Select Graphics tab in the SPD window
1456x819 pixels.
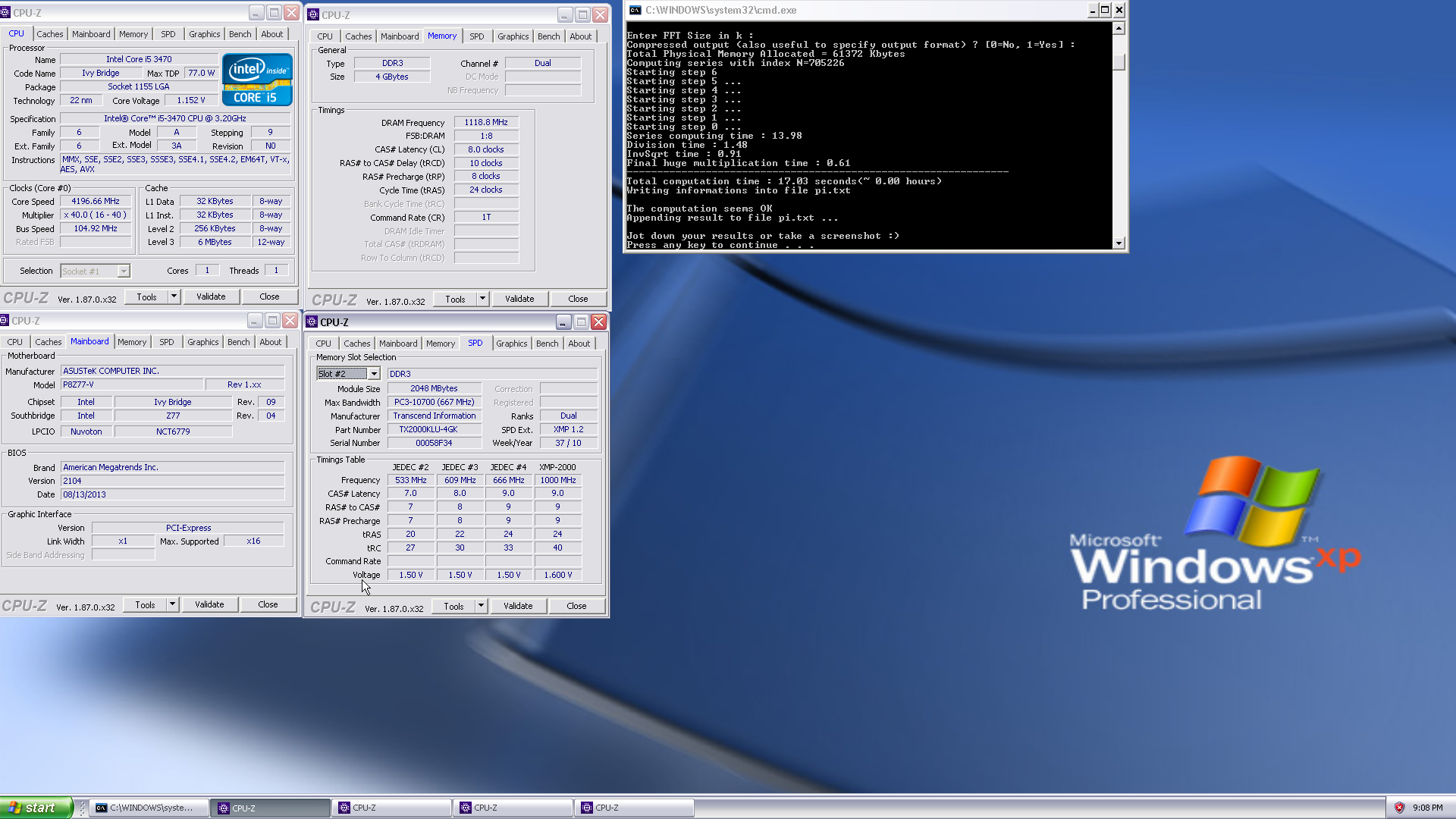coord(512,344)
